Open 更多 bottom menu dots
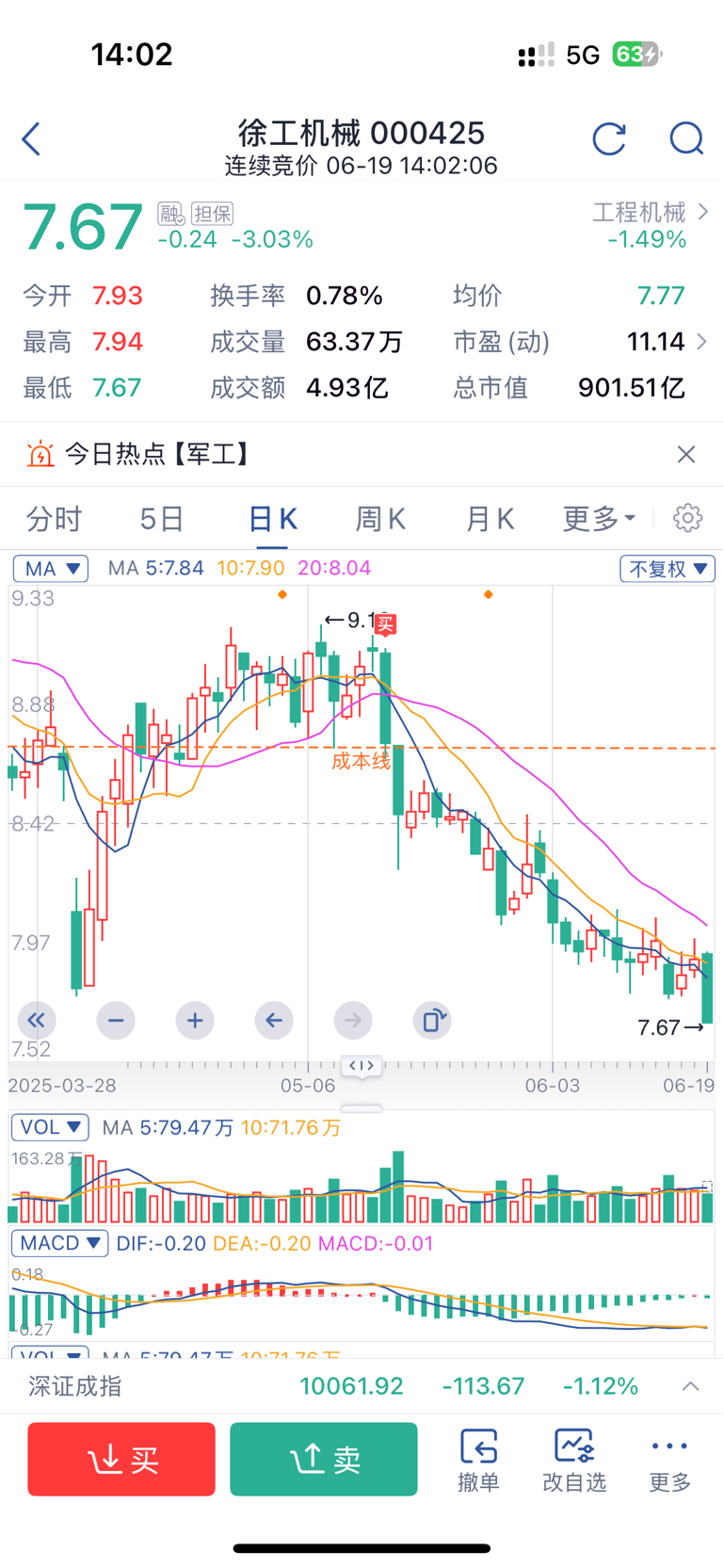The height and width of the screenshot is (1568, 724). pos(670,1460)
